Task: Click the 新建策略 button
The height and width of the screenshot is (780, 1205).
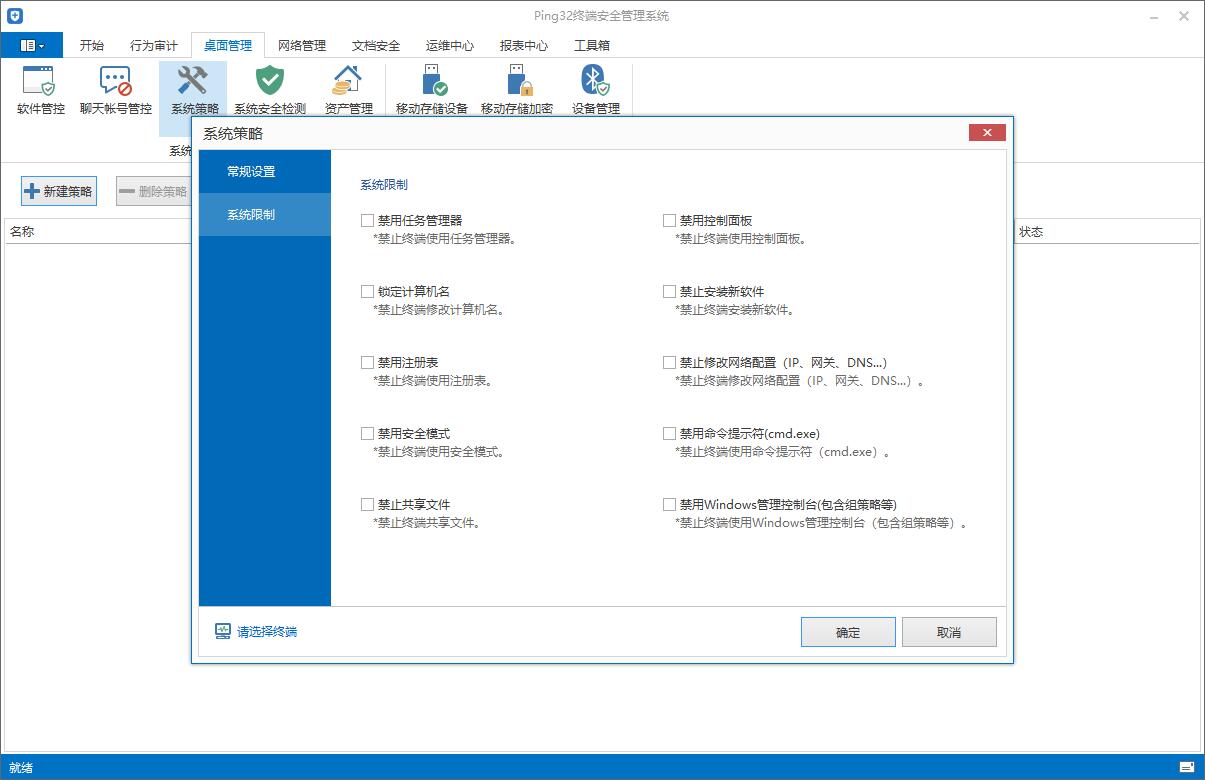Action: pos(59,191)
